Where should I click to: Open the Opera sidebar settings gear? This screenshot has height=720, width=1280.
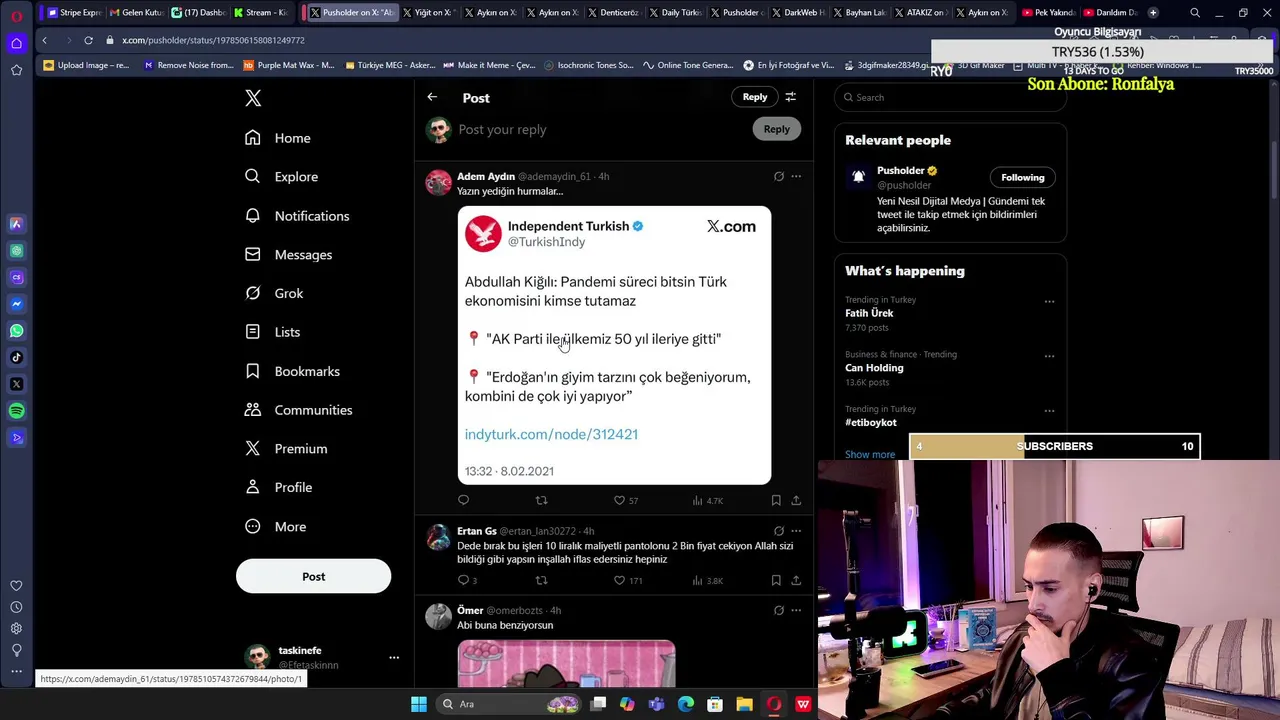16,628
